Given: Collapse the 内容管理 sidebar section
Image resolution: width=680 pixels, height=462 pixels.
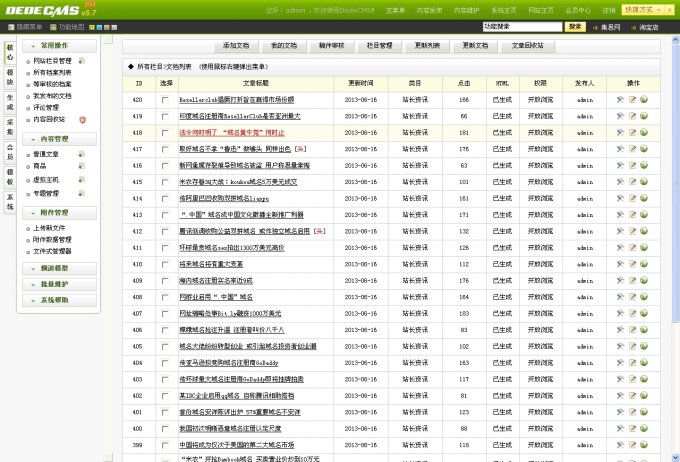Looking at the screenshot, I should (x=59, y=139).
